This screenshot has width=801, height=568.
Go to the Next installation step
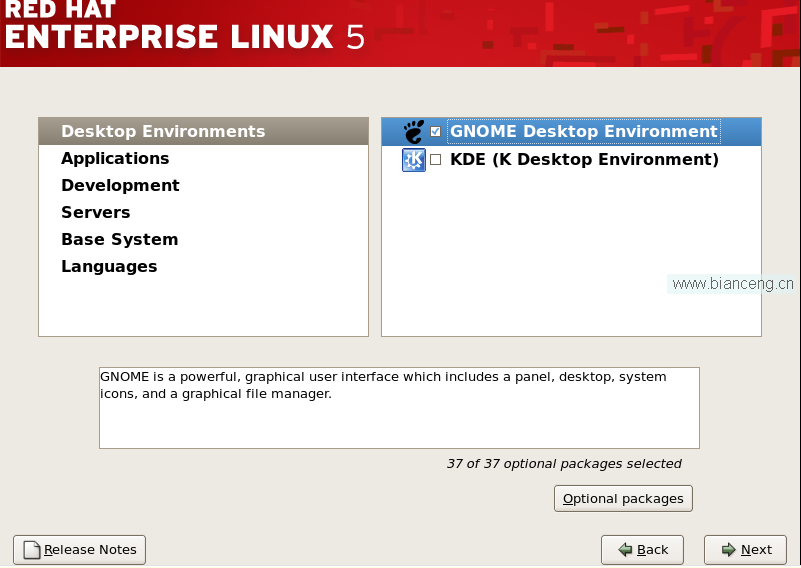tap(745, 550)
